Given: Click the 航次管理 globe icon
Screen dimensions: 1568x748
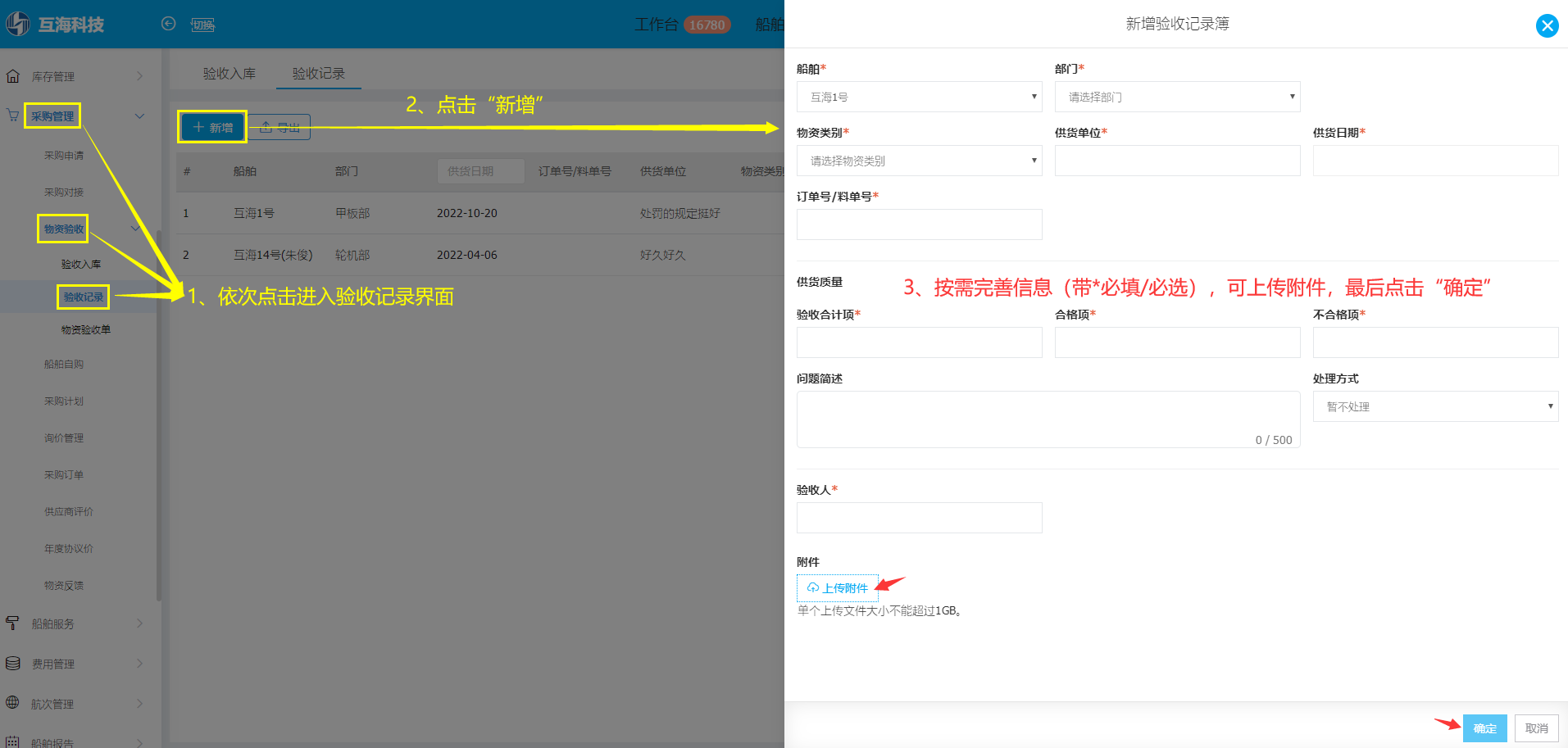Looking at the screenshot, I should point(13,703).
